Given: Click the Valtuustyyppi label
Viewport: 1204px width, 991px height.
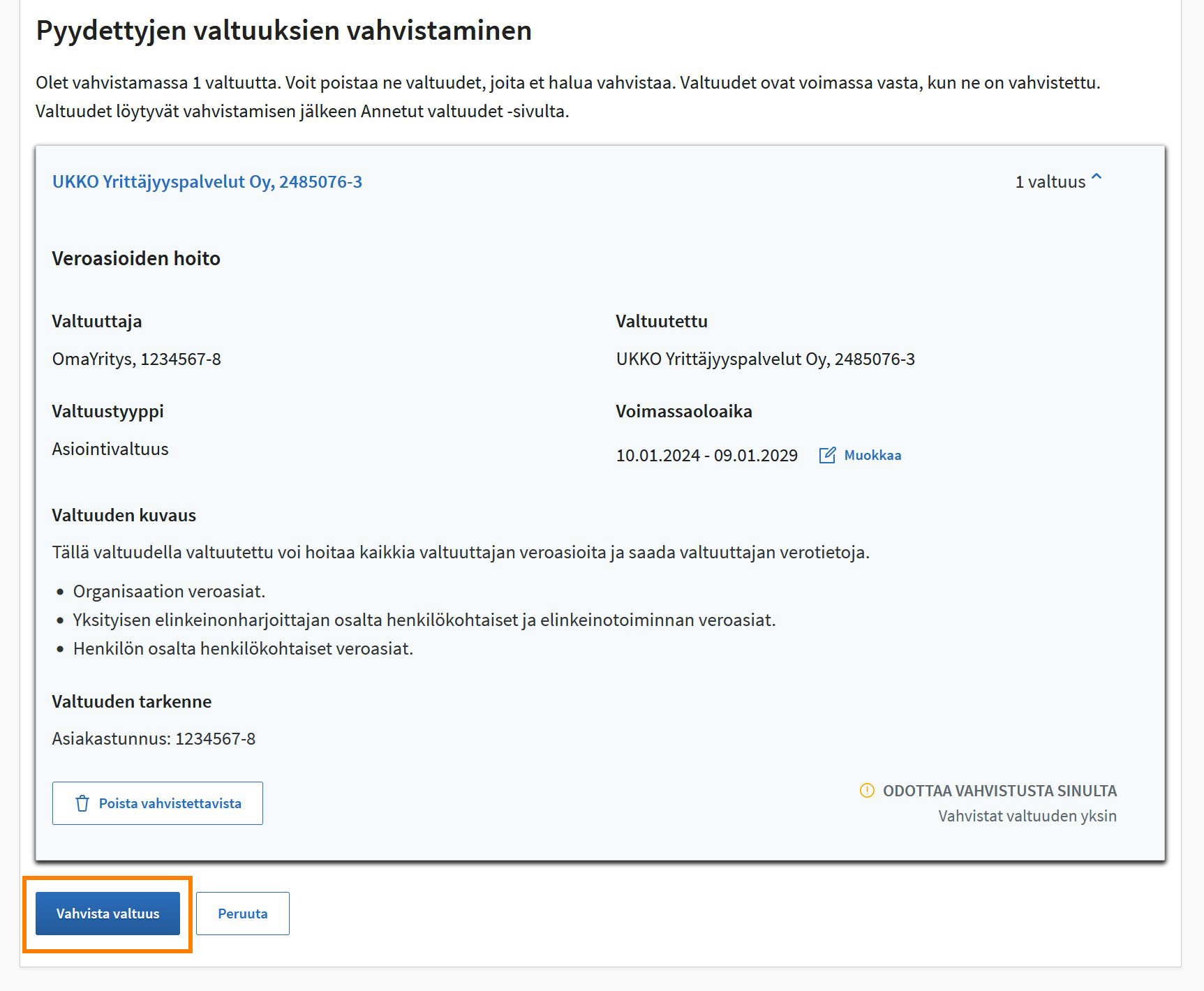Looking at the screenshot, I should (x=108, y=411).
